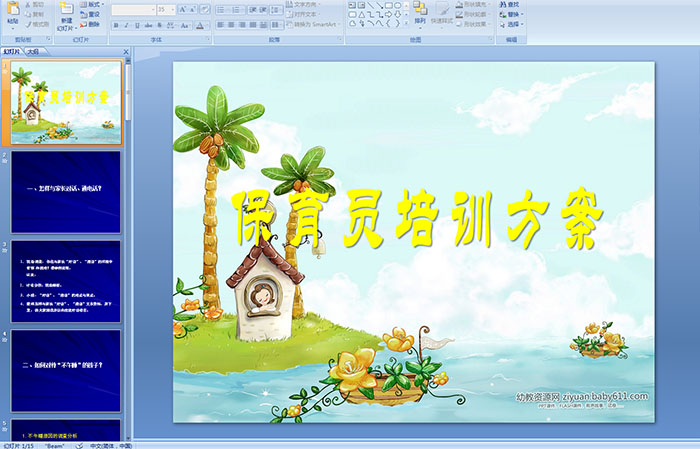Click the Clear Formatting eraser icon

click(205, 9)
